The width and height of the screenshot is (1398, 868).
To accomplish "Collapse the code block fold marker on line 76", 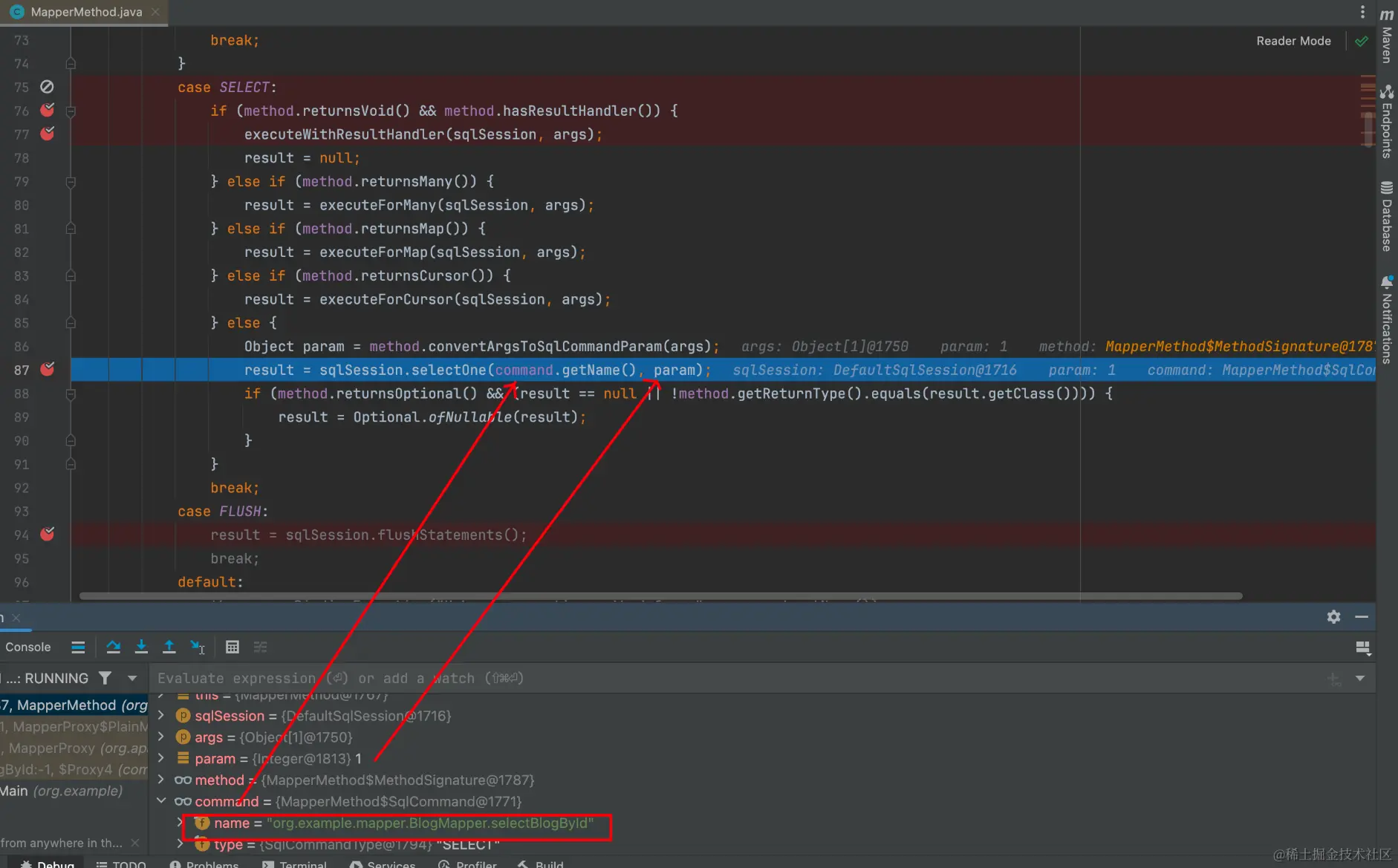I will point(71,111).
